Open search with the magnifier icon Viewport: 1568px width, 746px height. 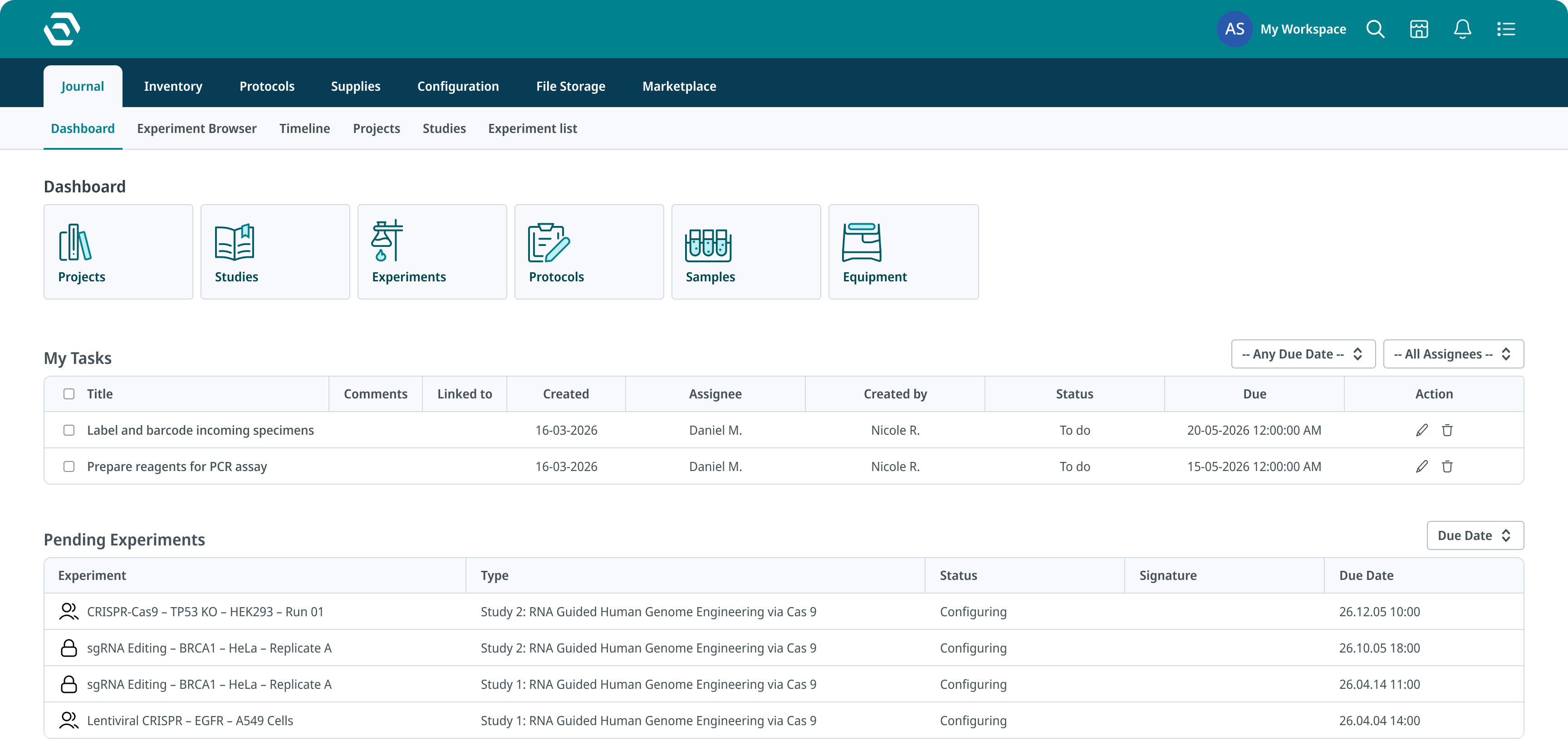tap(1375, 29)
